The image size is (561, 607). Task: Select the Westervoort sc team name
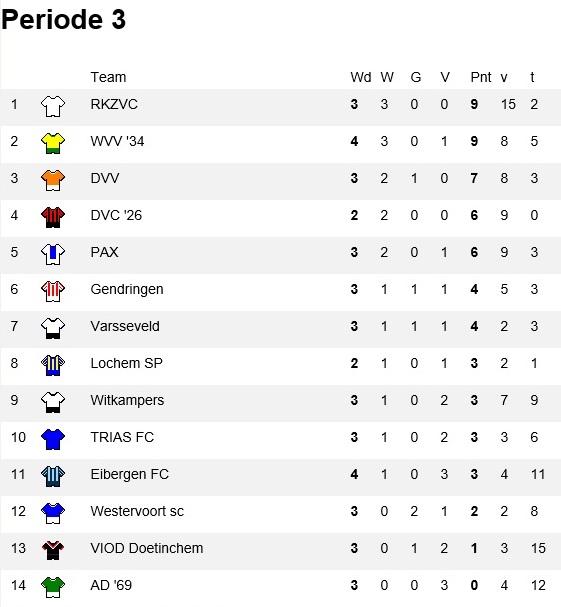tap(137, 511)
